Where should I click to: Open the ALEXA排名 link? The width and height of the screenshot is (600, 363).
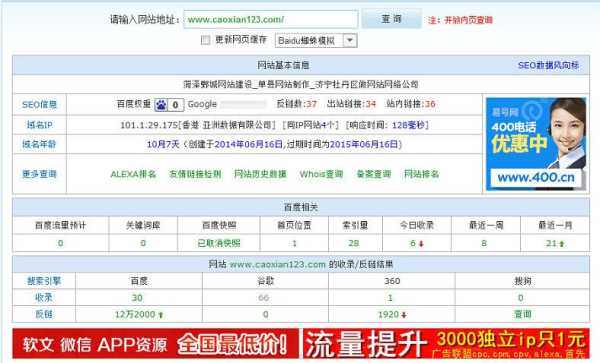coord(133,174)
